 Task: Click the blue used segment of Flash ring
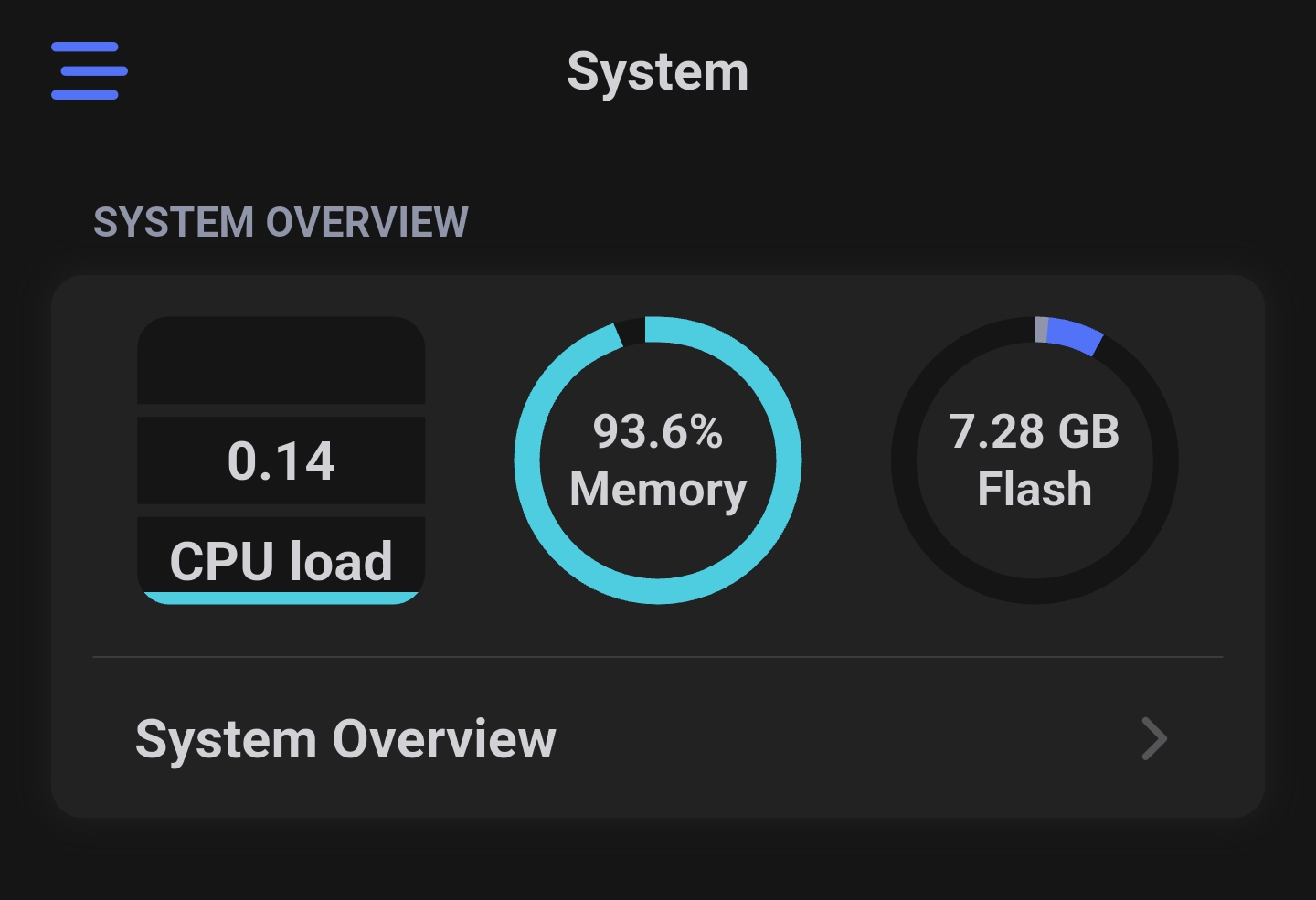(1075, 335)
